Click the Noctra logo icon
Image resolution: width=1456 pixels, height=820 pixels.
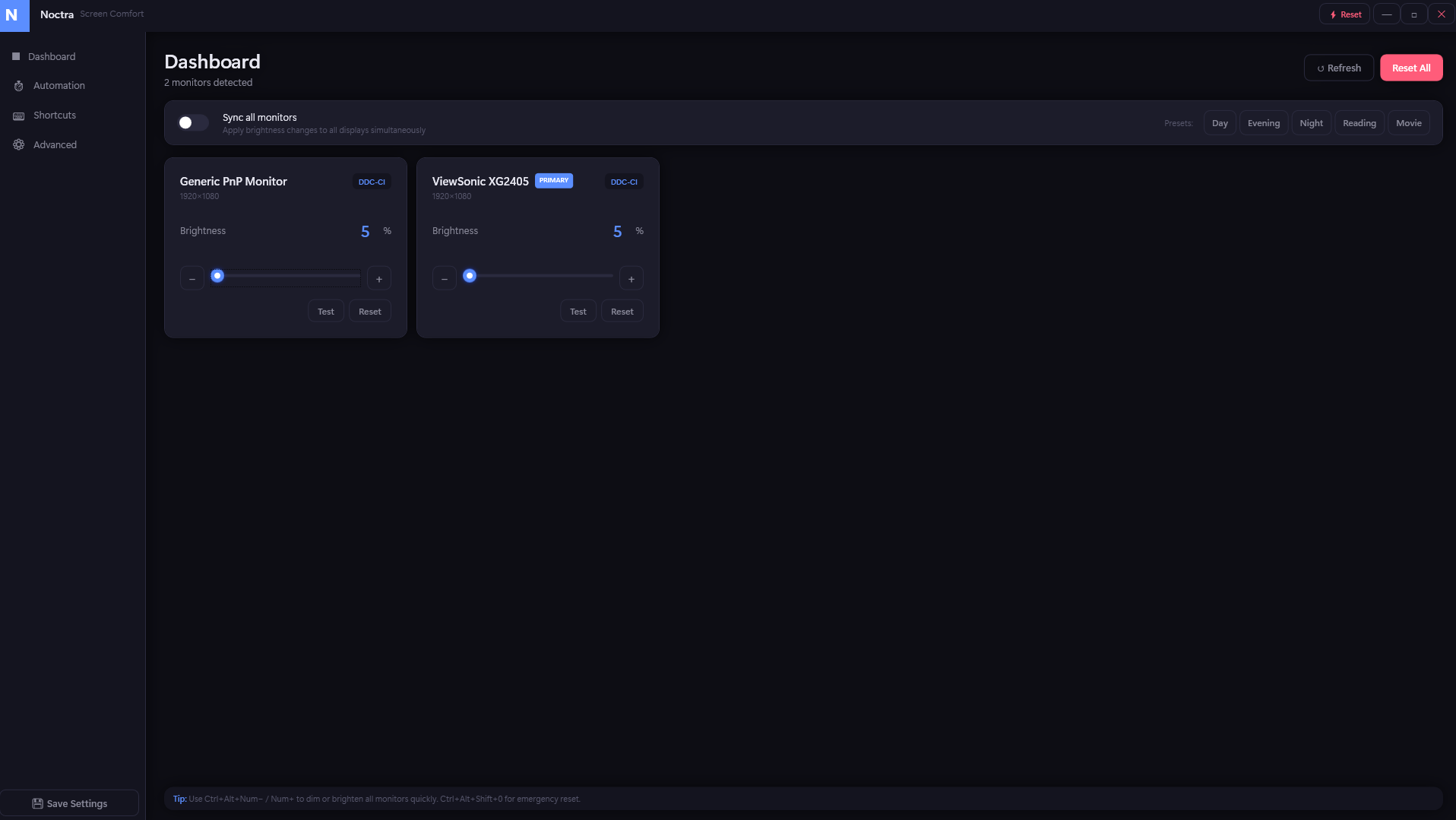coord(14,15)
